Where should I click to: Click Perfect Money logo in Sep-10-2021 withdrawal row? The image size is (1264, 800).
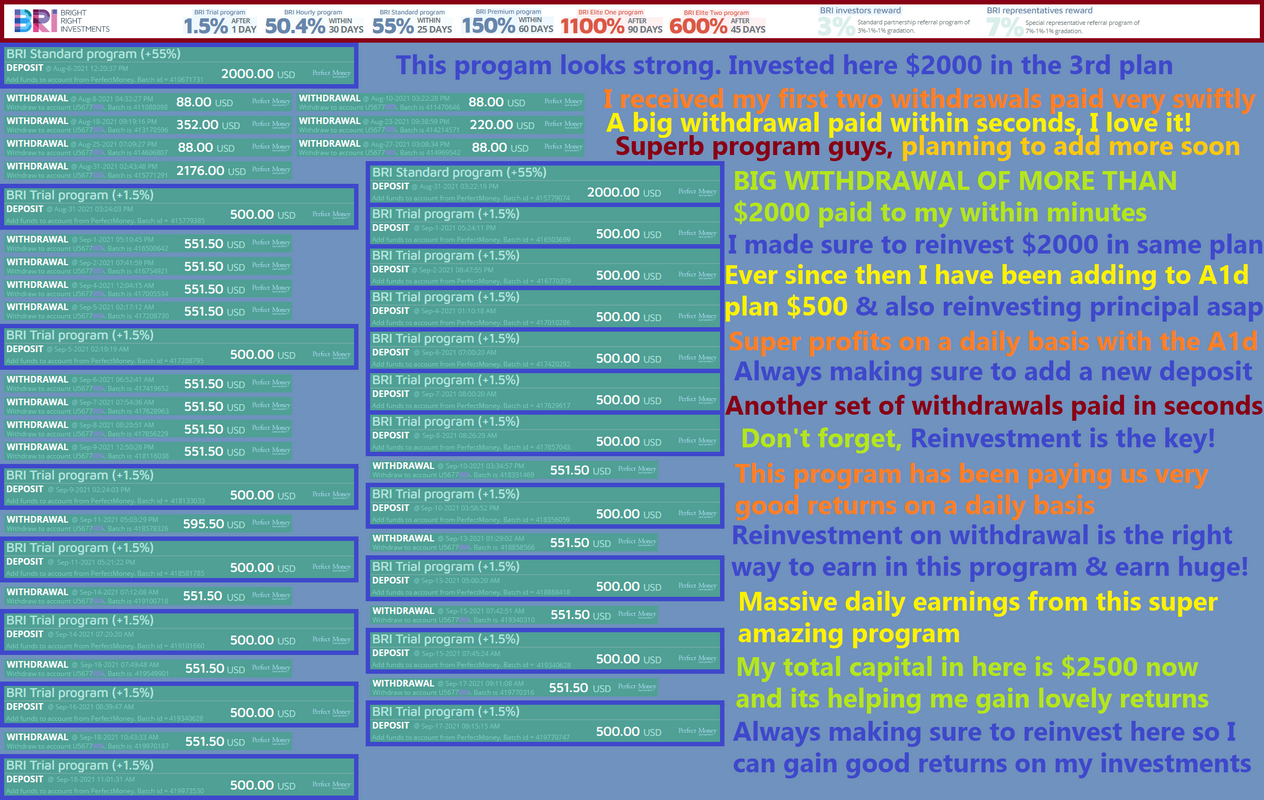636,469
